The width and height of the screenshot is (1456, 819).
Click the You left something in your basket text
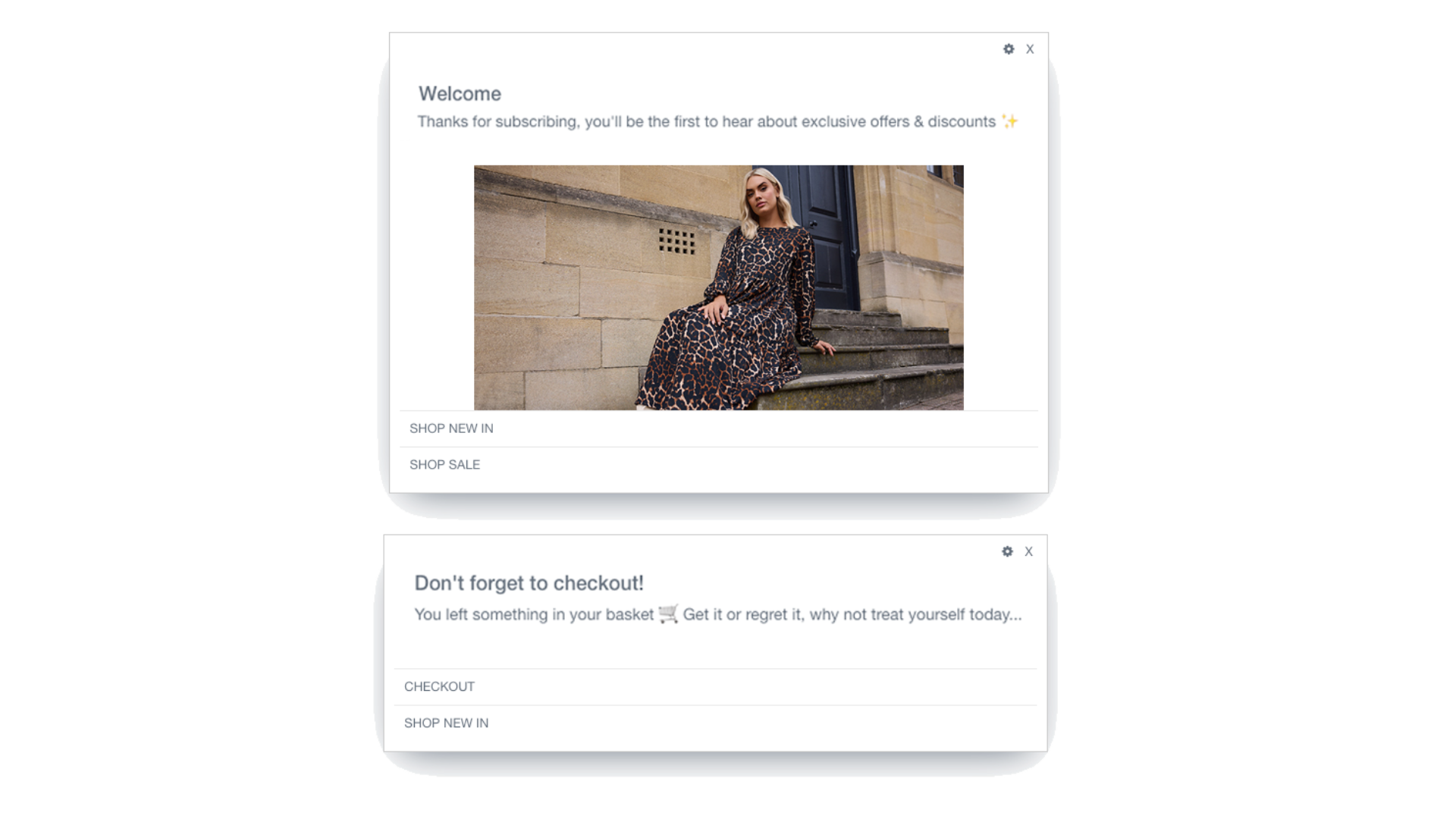pyautogui.click(x=534, y=615)
